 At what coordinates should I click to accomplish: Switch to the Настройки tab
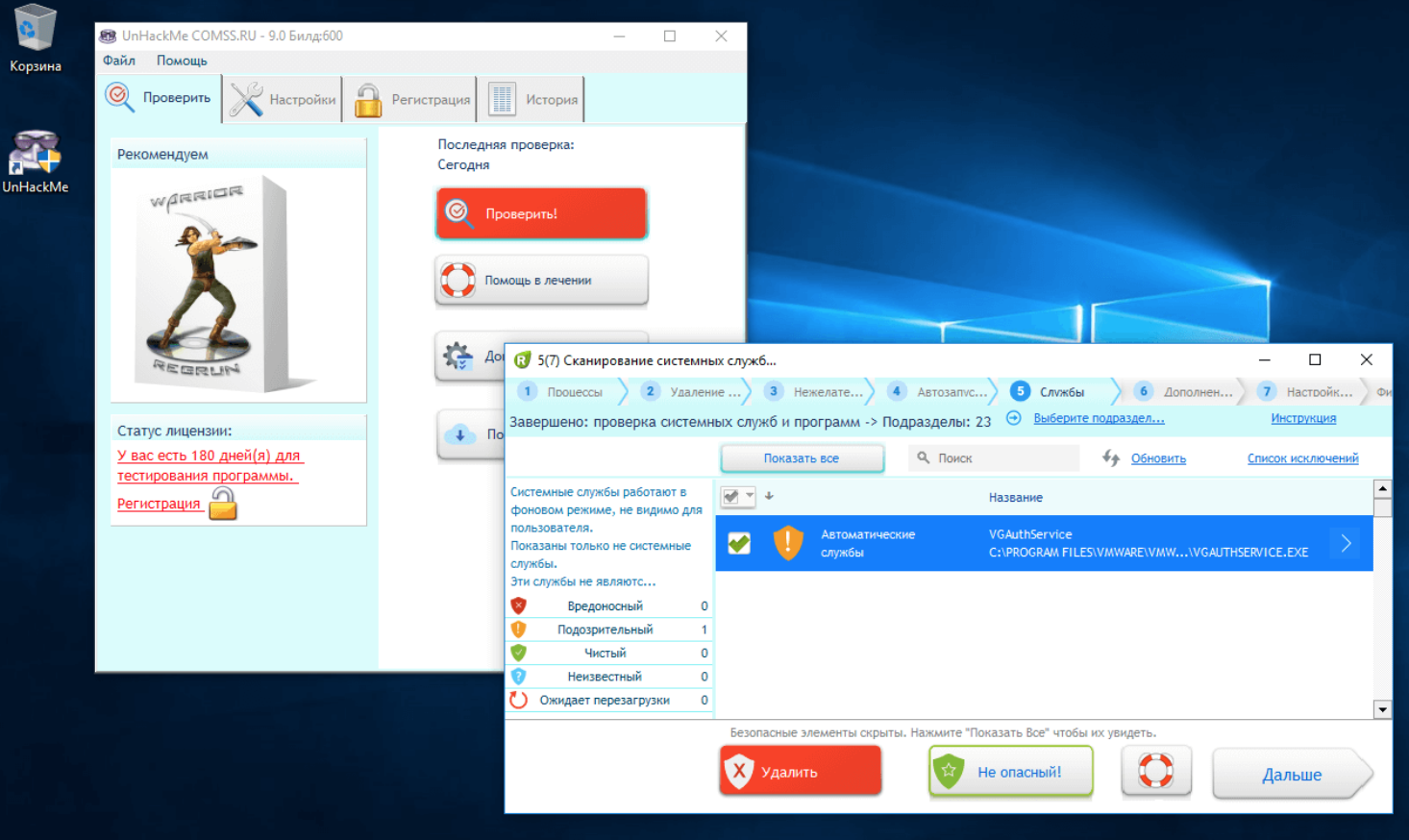[284, 99]
